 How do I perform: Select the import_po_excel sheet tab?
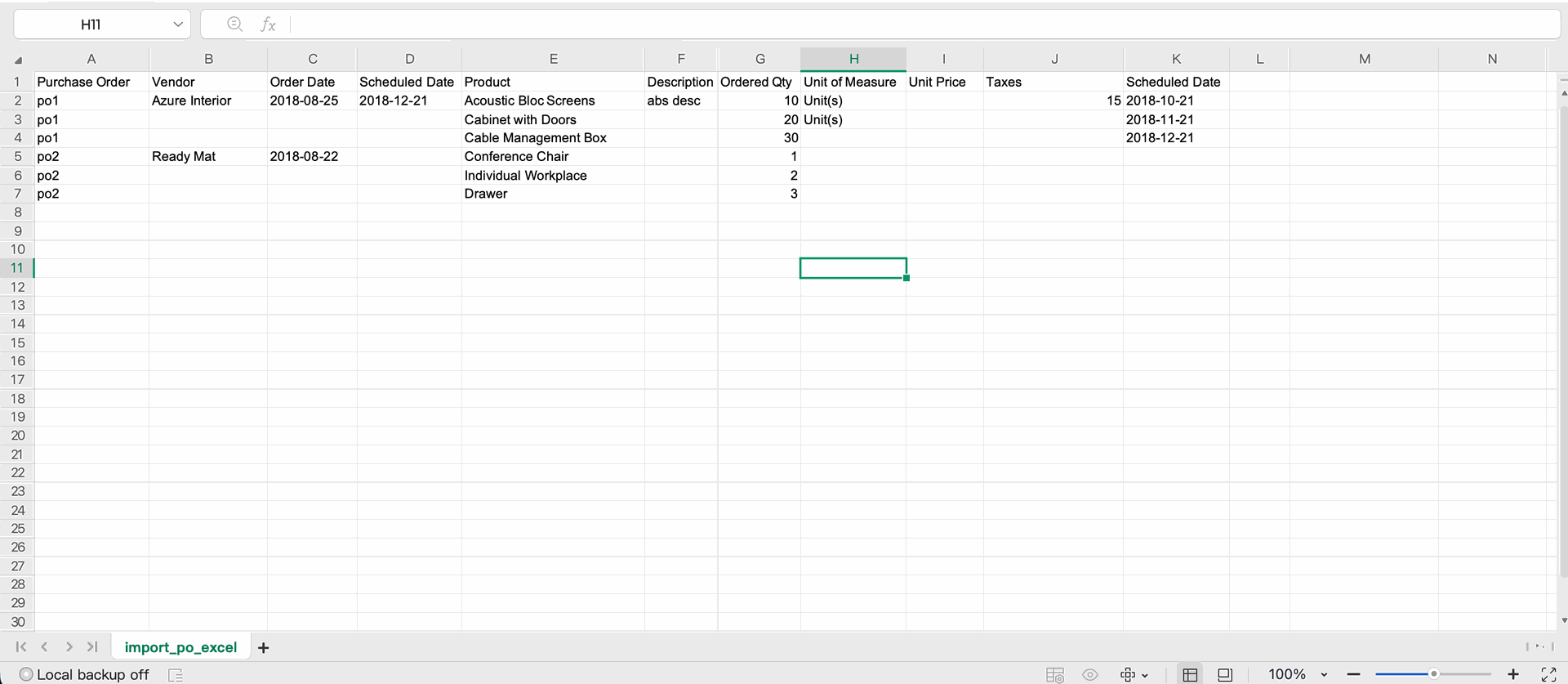[180, 647]
